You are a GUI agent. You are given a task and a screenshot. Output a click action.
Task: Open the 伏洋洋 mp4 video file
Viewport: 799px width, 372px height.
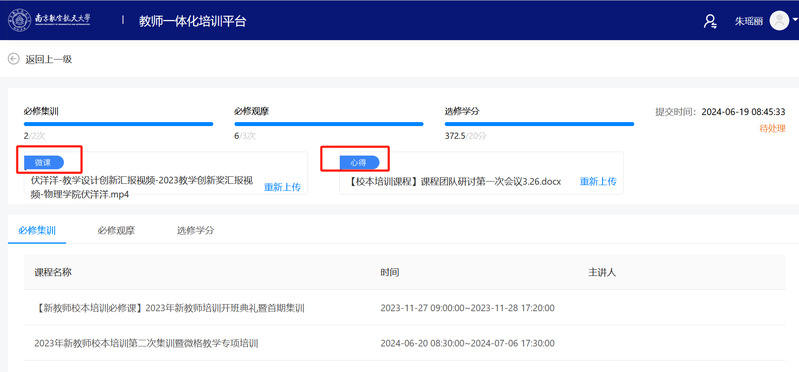142,188
